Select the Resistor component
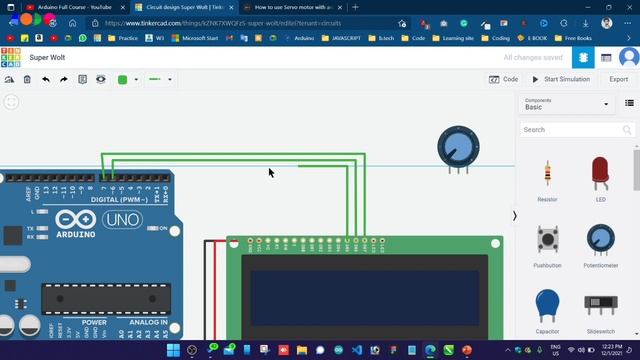Viewport: 640px width, 360px height. [547, 180]
